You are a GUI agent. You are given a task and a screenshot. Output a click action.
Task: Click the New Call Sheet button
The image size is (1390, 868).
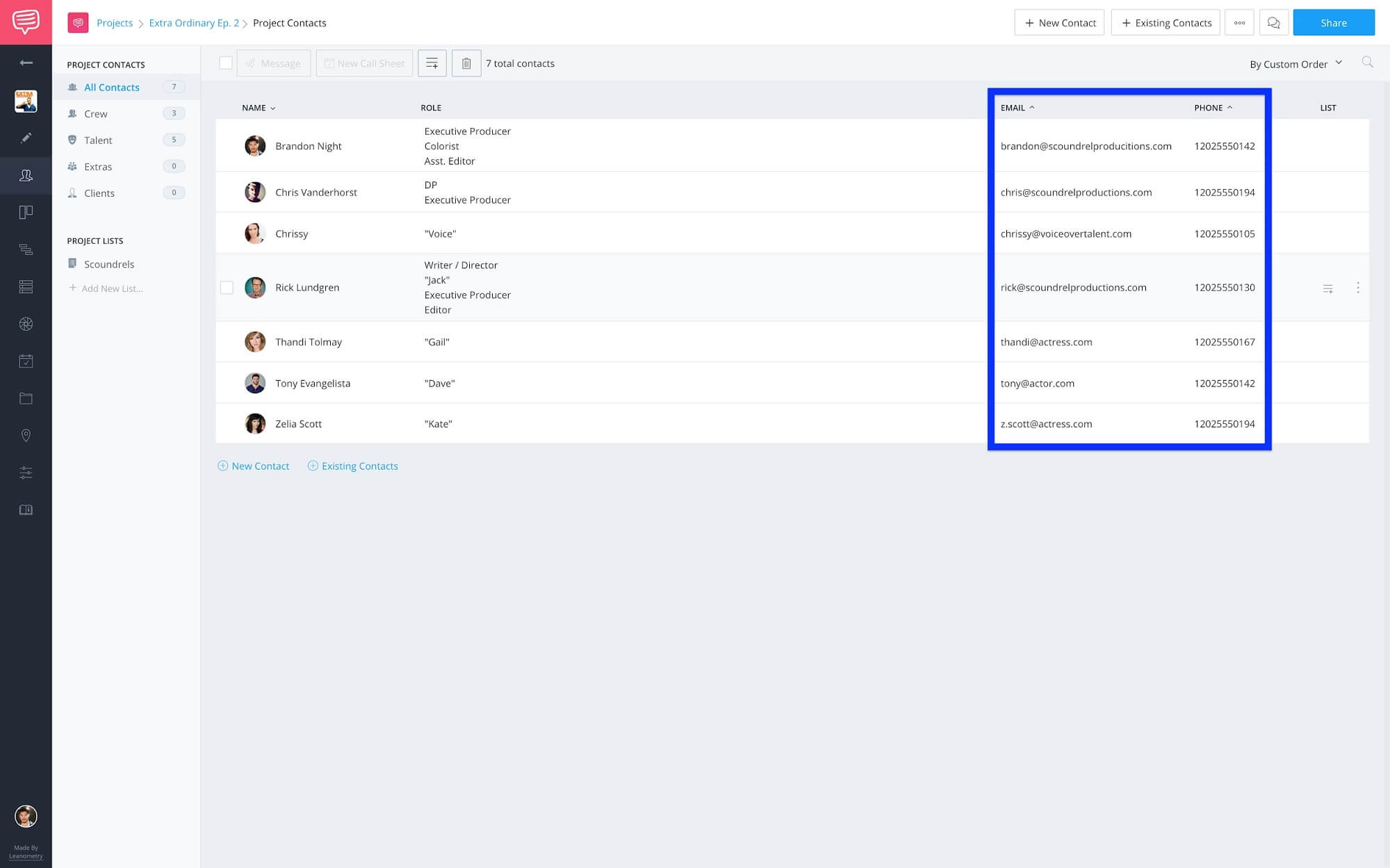click(x=364, y=63)
